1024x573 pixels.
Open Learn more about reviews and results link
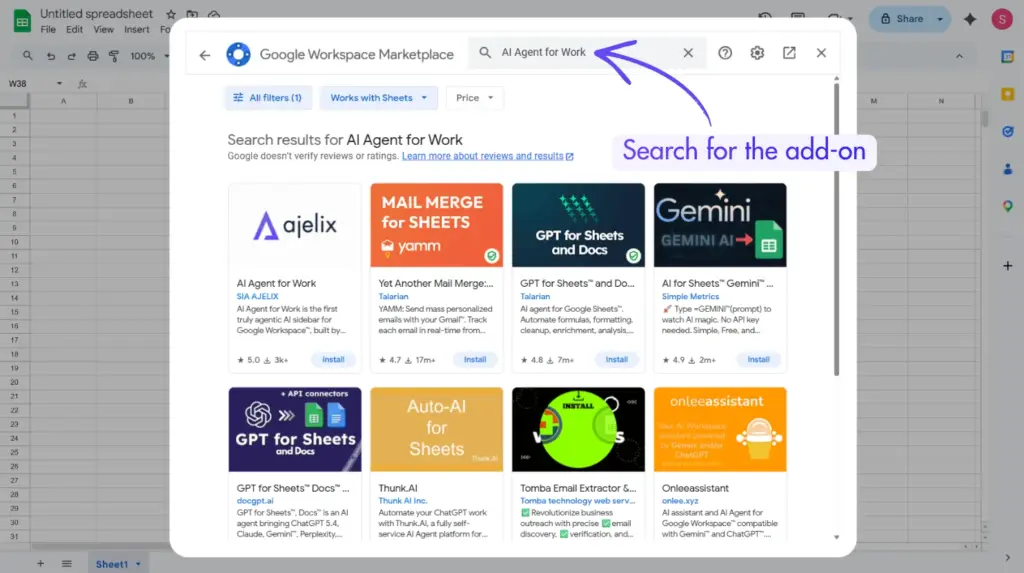click(487, 156)
